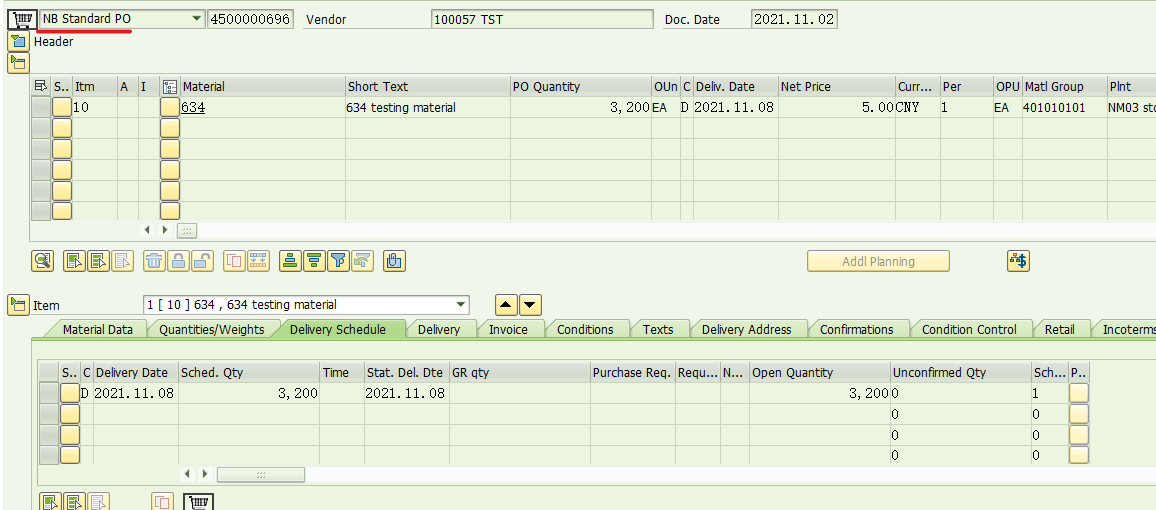Viewport: 1156px width, 510px height.
Task: Click the Short Text cell 634 testing material
Action: (x=428, y=108)
